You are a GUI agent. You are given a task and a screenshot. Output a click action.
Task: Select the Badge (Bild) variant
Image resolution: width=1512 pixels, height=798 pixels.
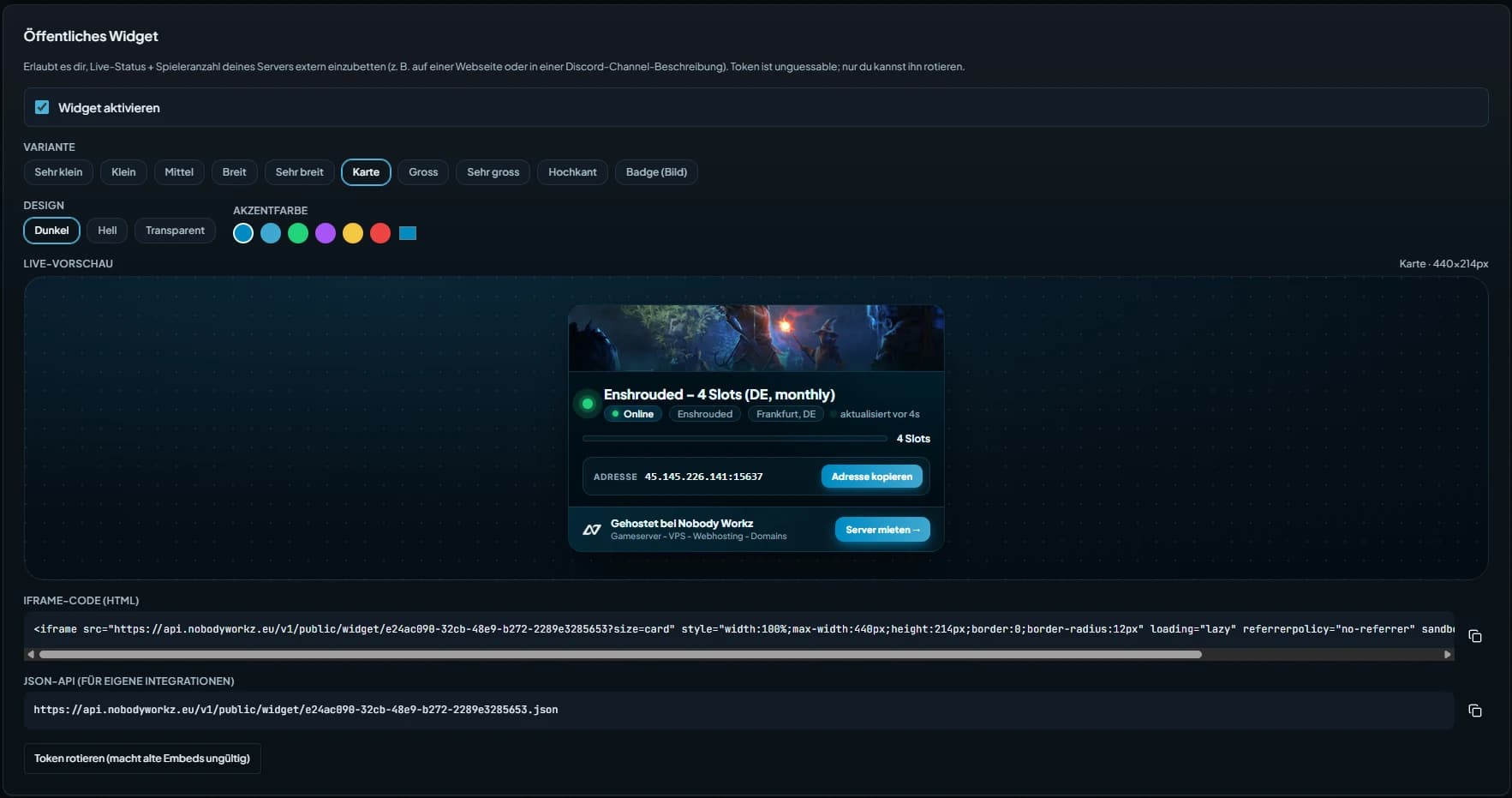(x=656, y=172)
